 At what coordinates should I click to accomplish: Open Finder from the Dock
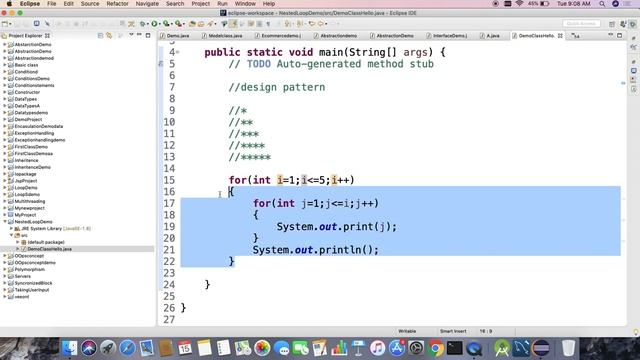[x=70, y=348]
